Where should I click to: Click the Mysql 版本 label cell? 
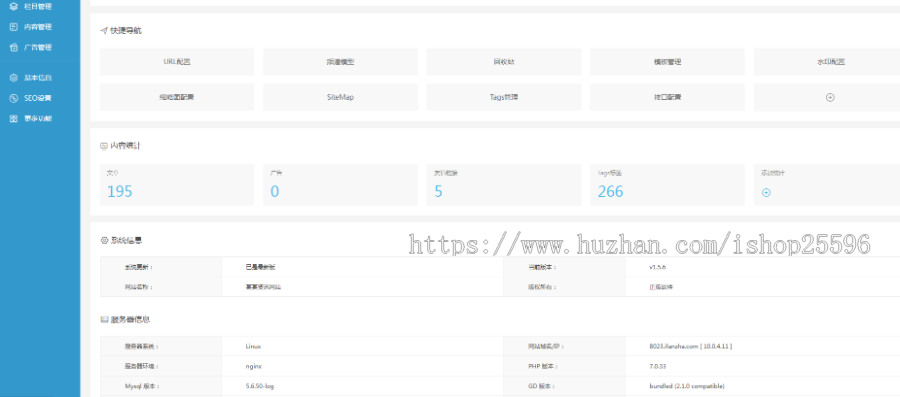click(x=161, y=386)
